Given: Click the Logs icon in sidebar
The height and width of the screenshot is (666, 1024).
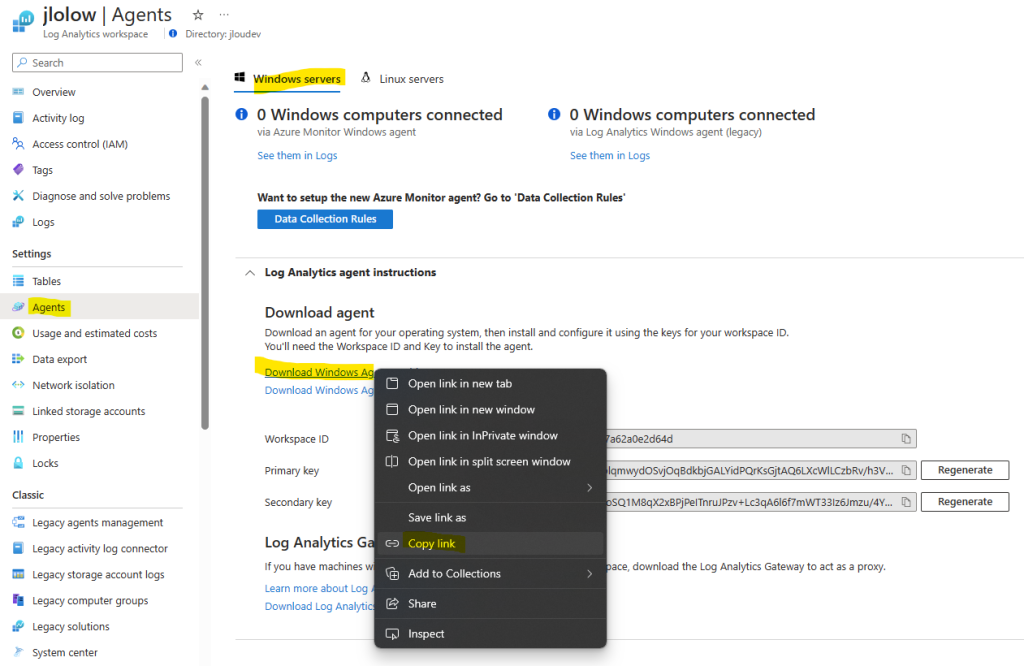Looking at the screenshot, I should click(x=18, y=222).
